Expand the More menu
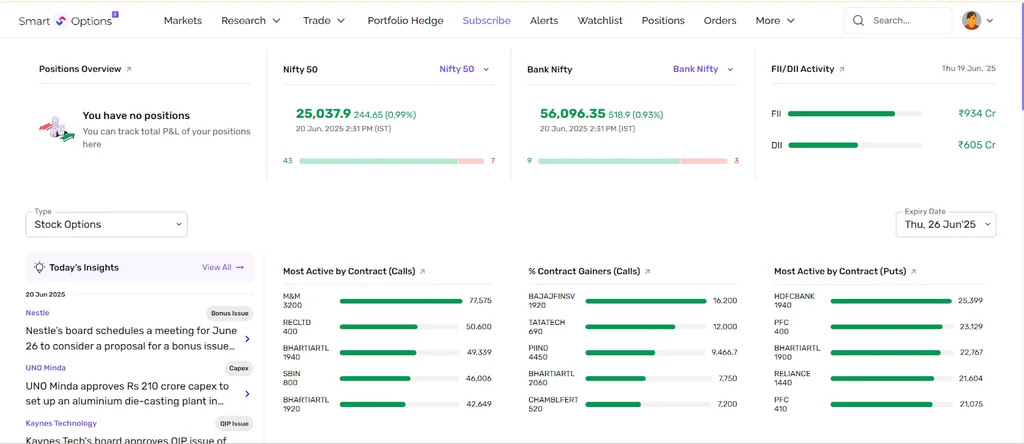 775,20
